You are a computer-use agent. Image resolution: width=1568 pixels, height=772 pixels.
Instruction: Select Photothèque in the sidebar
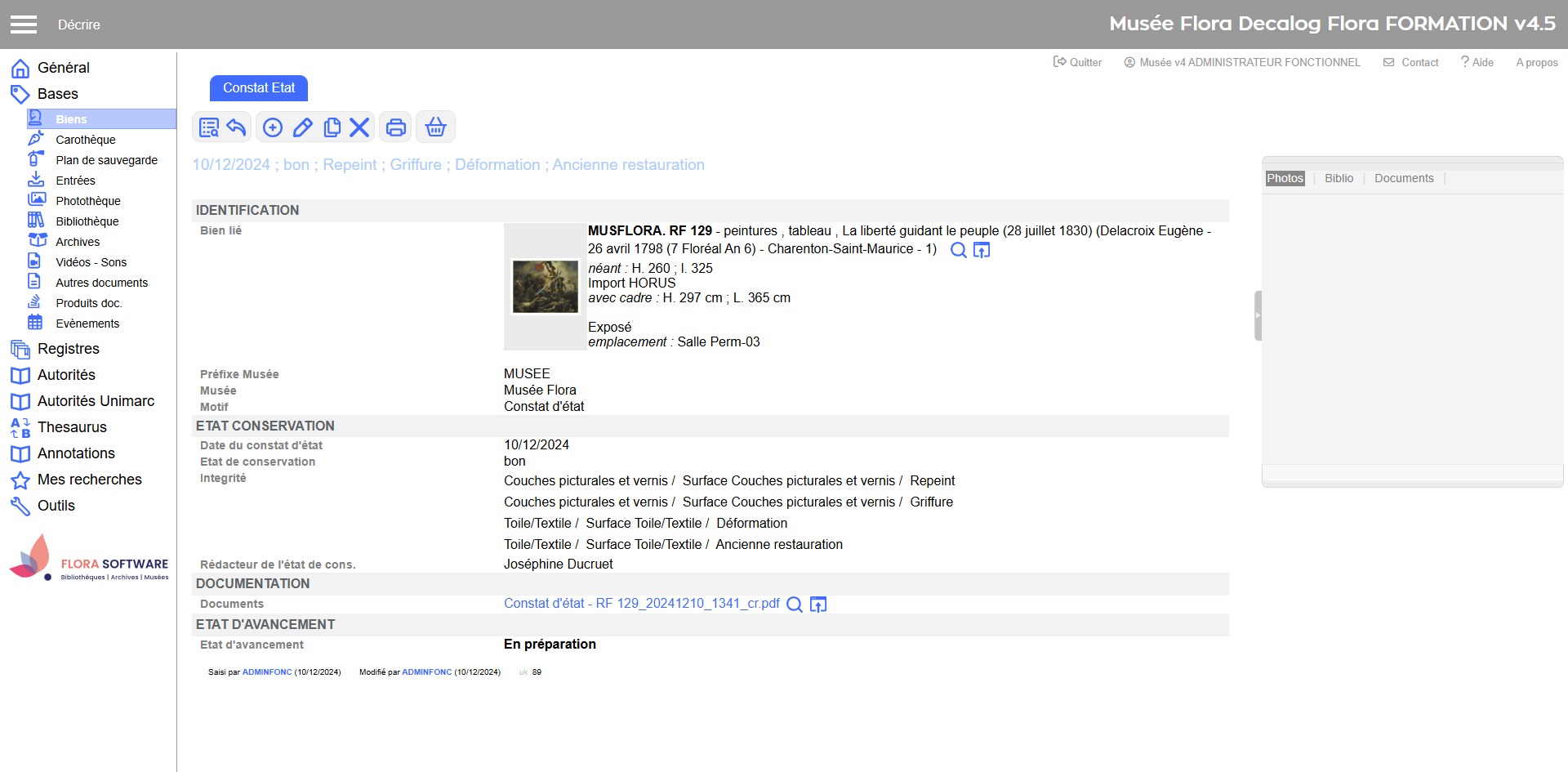click(87, 201)
